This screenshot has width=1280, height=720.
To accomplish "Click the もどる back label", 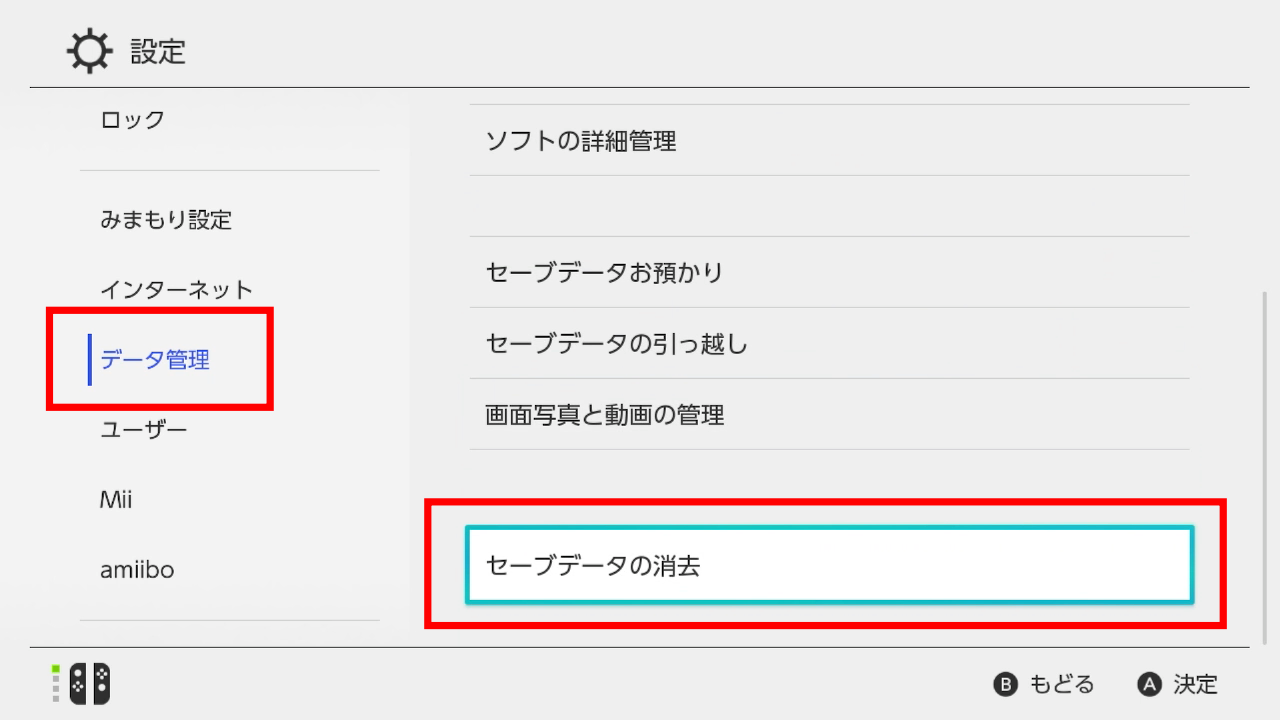I will pos(1061,685).
